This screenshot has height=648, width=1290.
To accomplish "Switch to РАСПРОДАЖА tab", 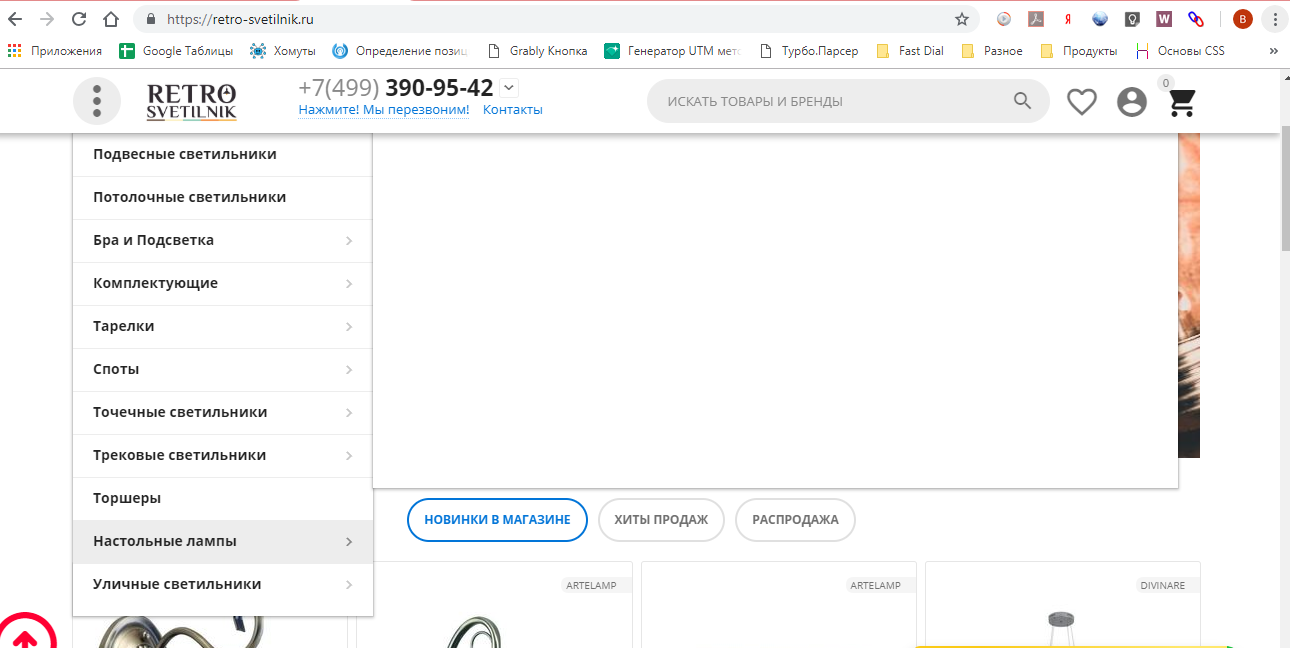I will 795,520.
